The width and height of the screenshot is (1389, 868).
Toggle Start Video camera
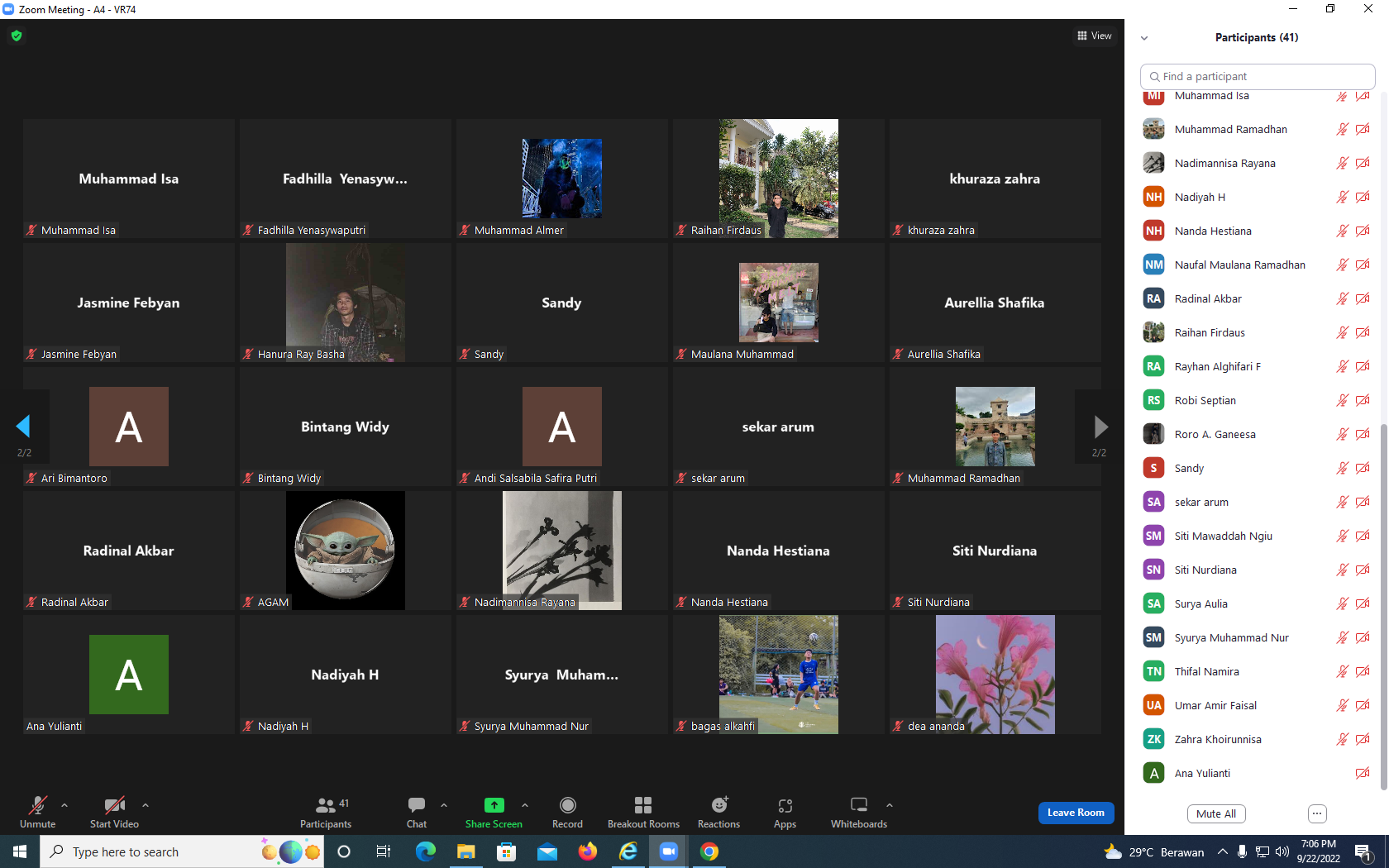pyautogui.click(x=114, y=812)
